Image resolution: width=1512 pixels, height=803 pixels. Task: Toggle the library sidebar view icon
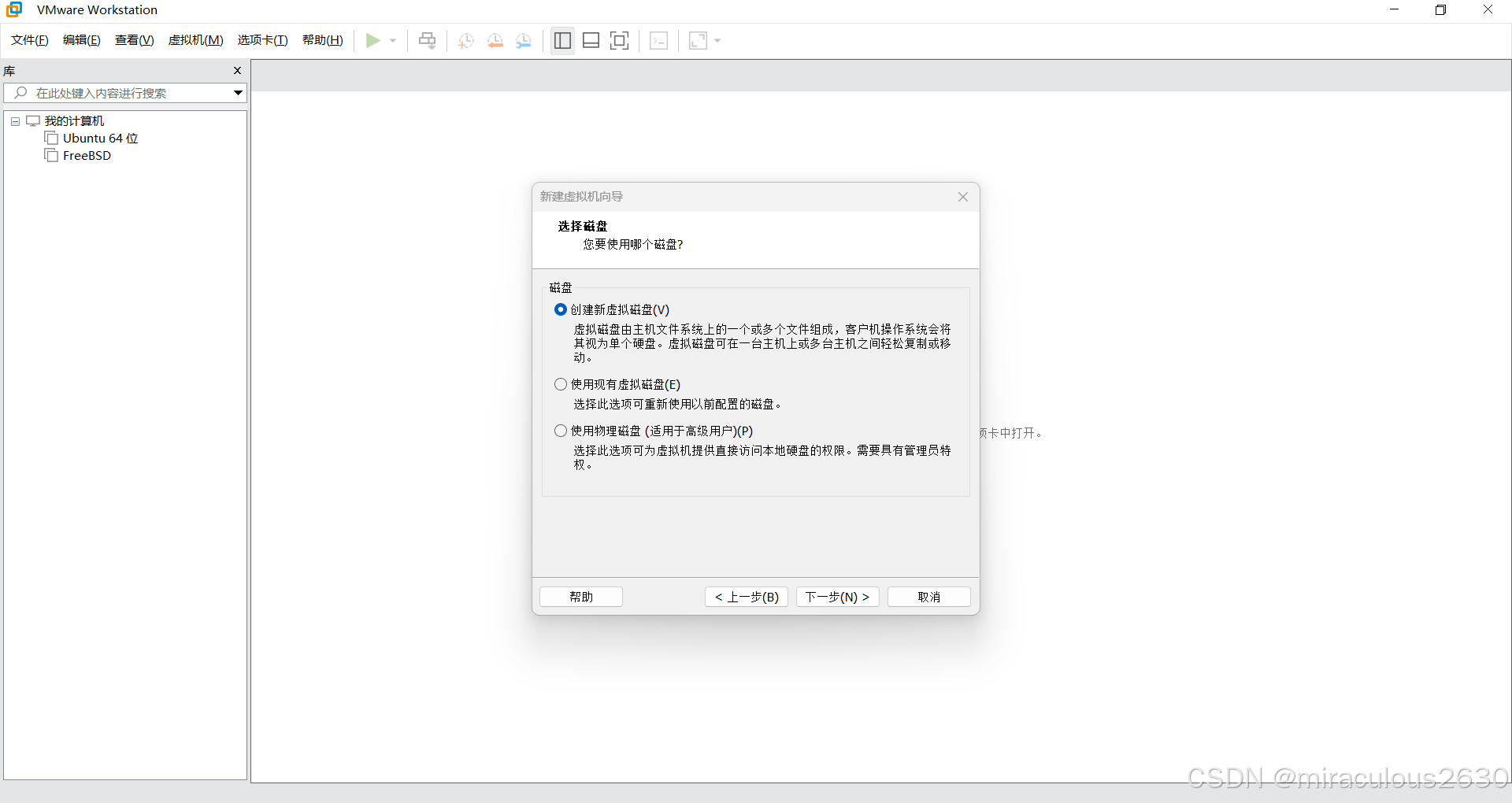(x=562, y=40)
